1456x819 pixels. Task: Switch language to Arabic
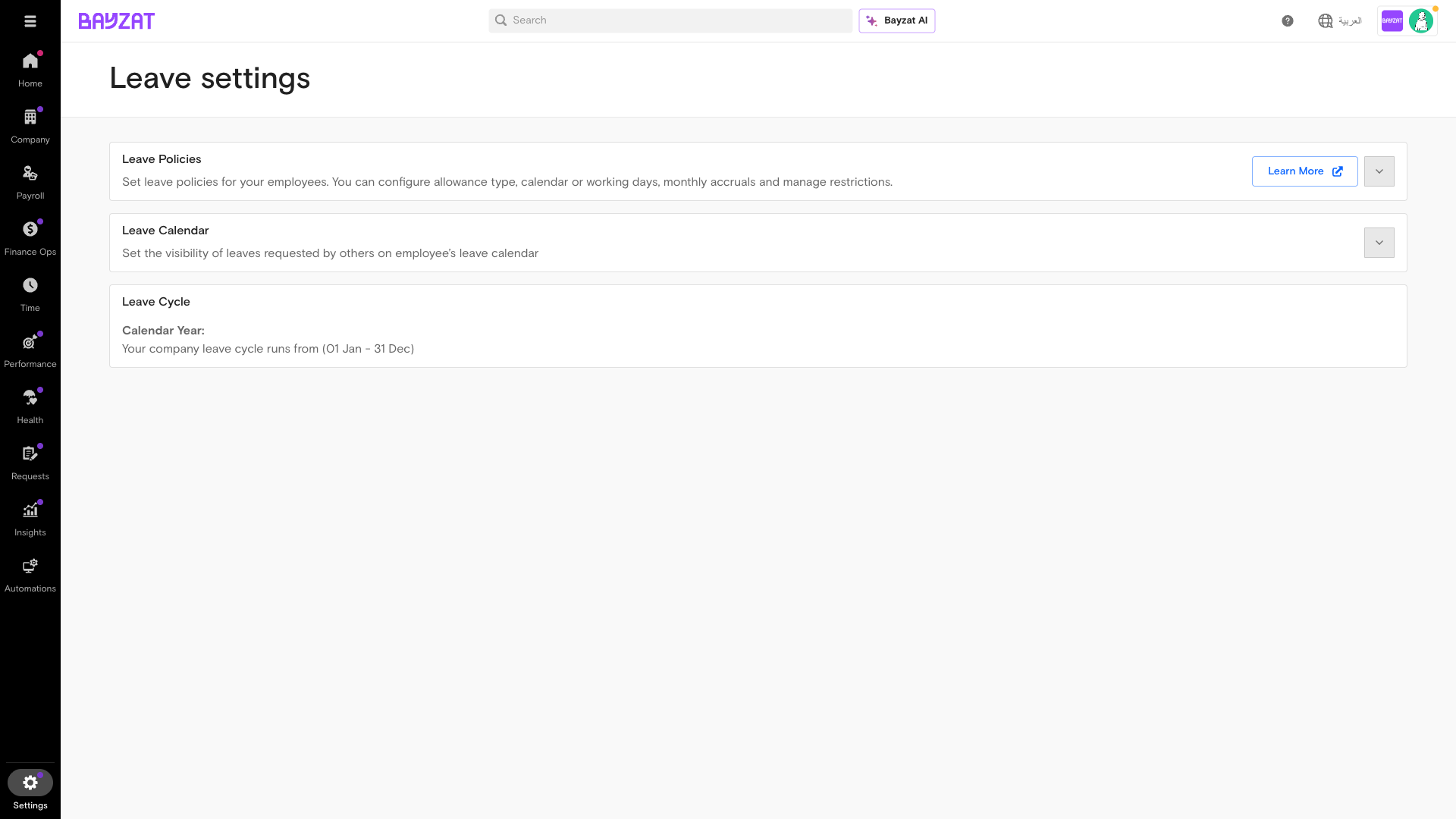point(1340,21)
